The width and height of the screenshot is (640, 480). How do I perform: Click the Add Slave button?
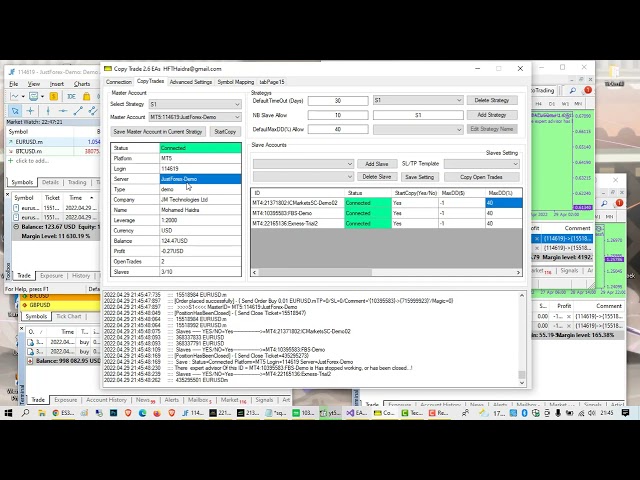pos(377,164)
